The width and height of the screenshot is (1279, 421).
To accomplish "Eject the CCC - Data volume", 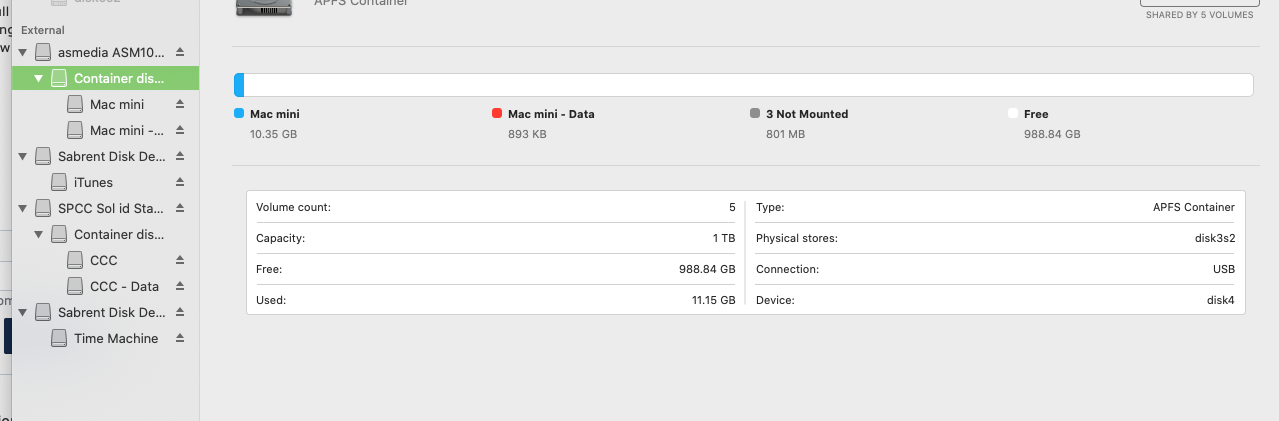I will point(180,286).
